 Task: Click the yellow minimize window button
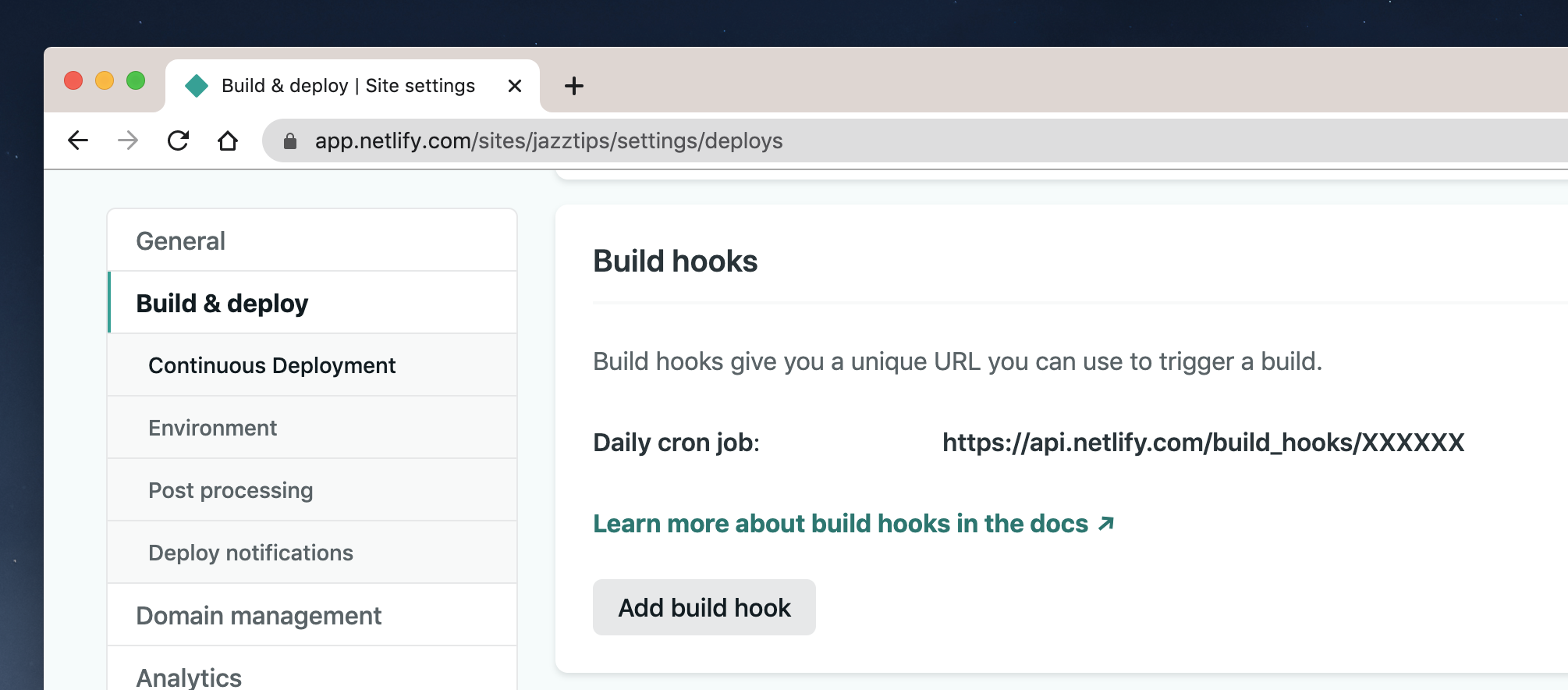click(x=105, y=80)
